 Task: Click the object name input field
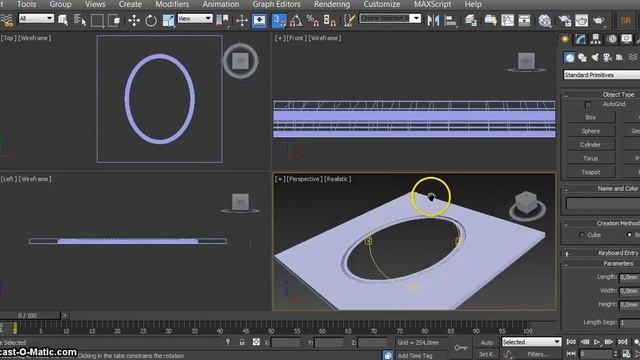tap(603, 203)
